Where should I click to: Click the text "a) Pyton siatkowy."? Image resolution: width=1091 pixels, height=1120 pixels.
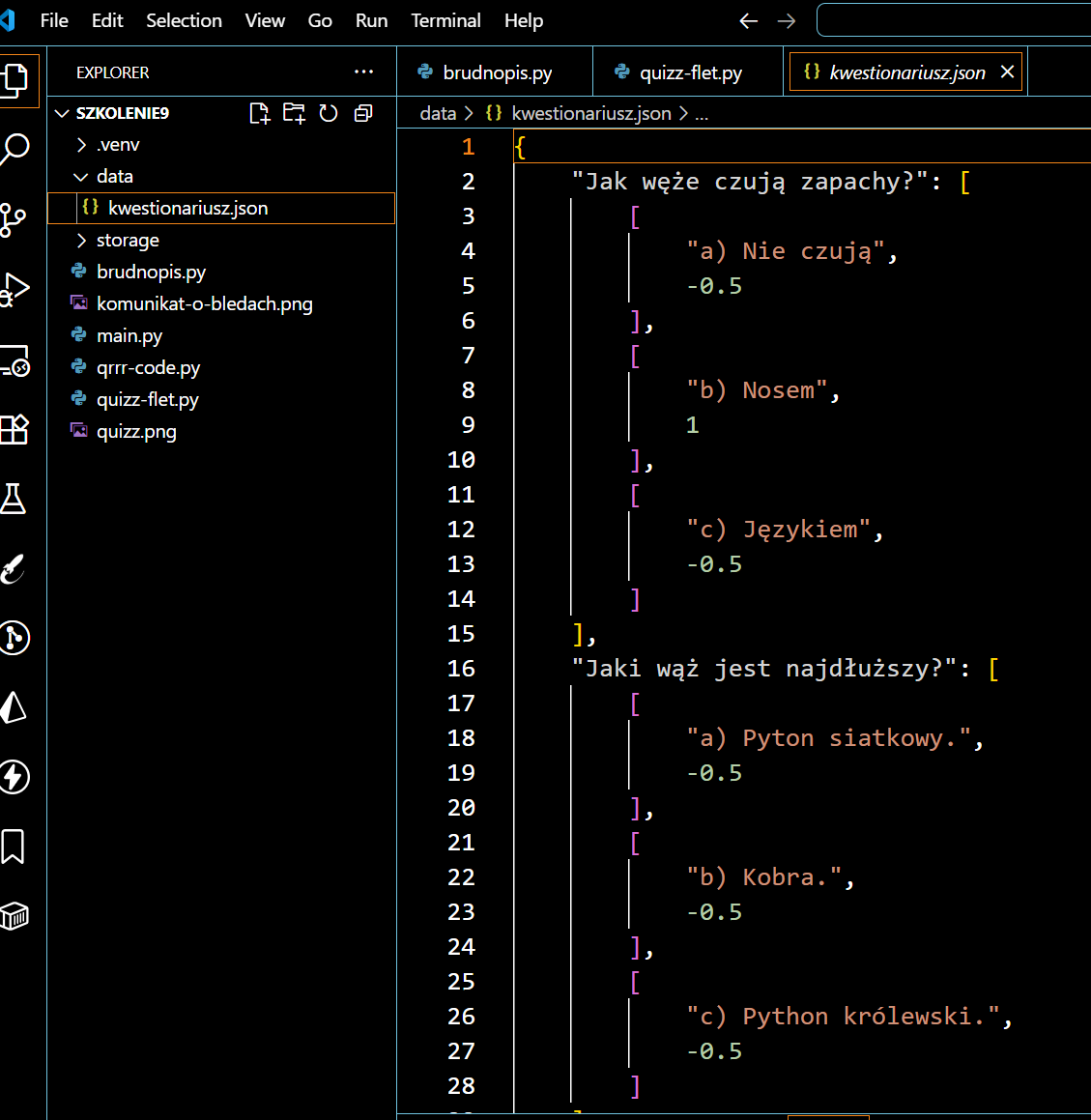(x=829, y=738)
